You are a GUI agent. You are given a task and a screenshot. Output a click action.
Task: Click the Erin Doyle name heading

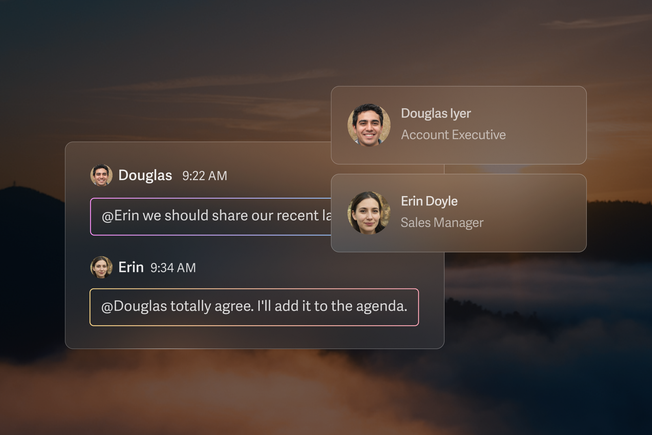pos(429,201)
